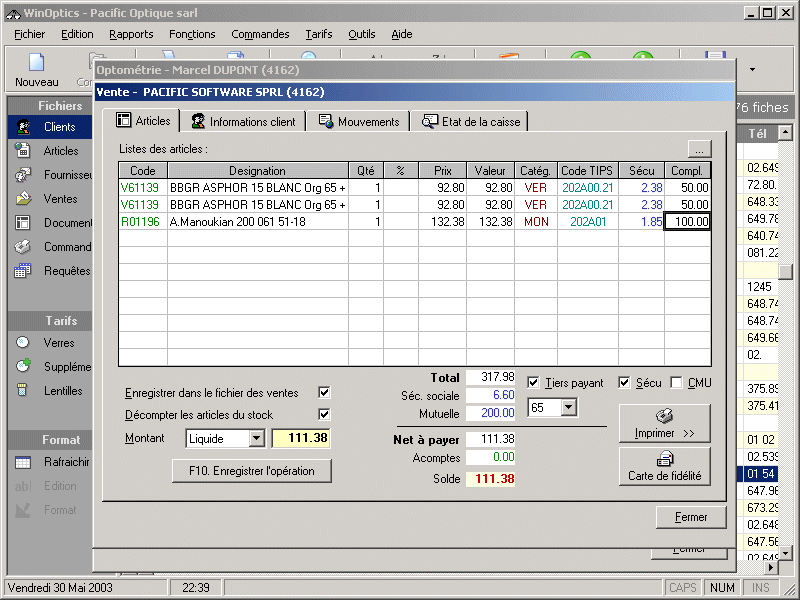Click F10. Enregistrer l'opération button
Viewport: 800px width, 600px height.
[x=252, y=471]
